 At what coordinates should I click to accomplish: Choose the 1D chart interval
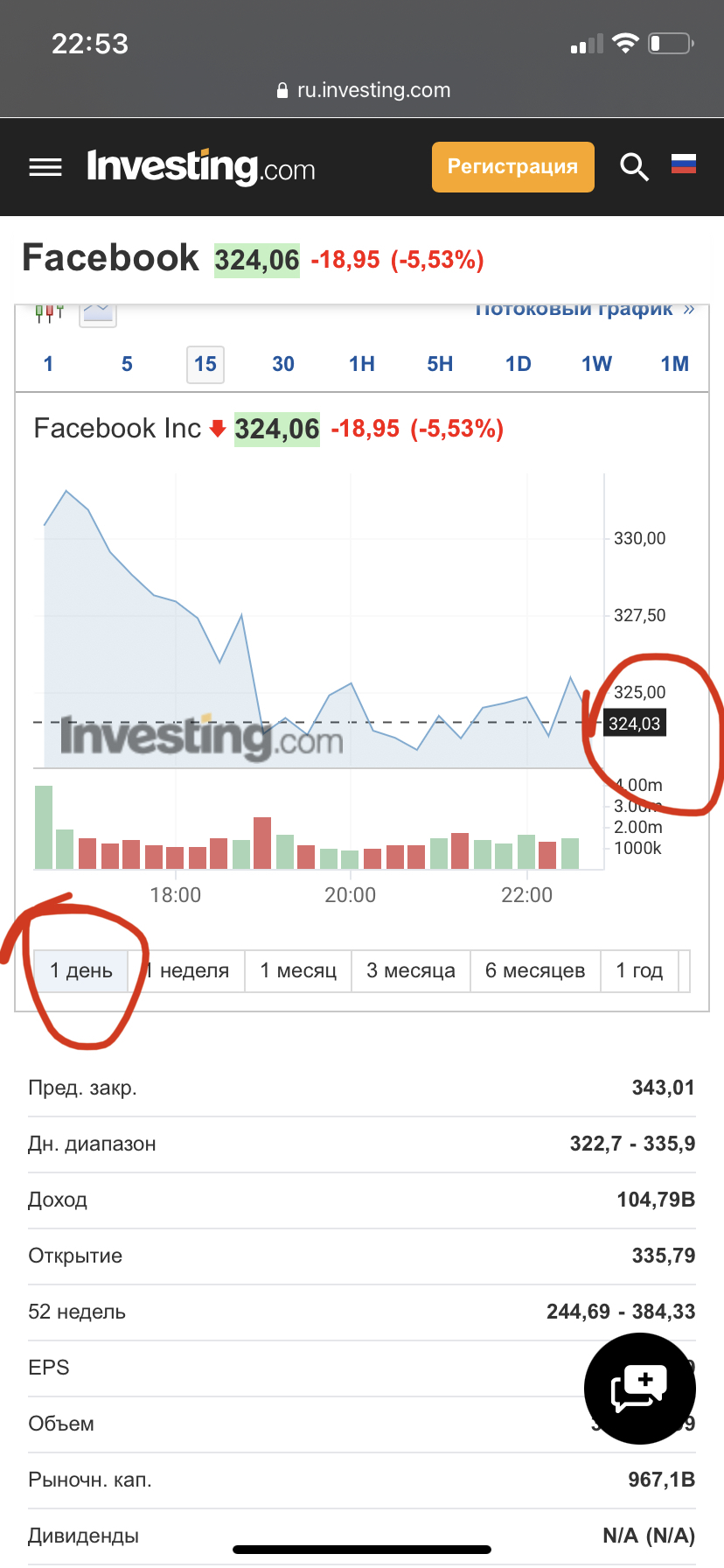coord(519,364)
